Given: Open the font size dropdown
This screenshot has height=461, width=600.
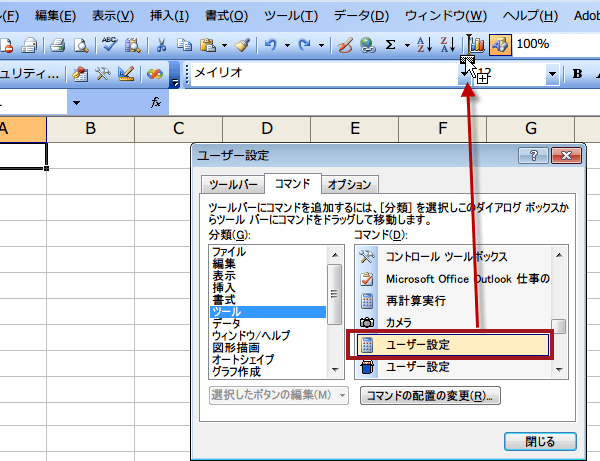Looking at the screenshot, I should [552, 74].
